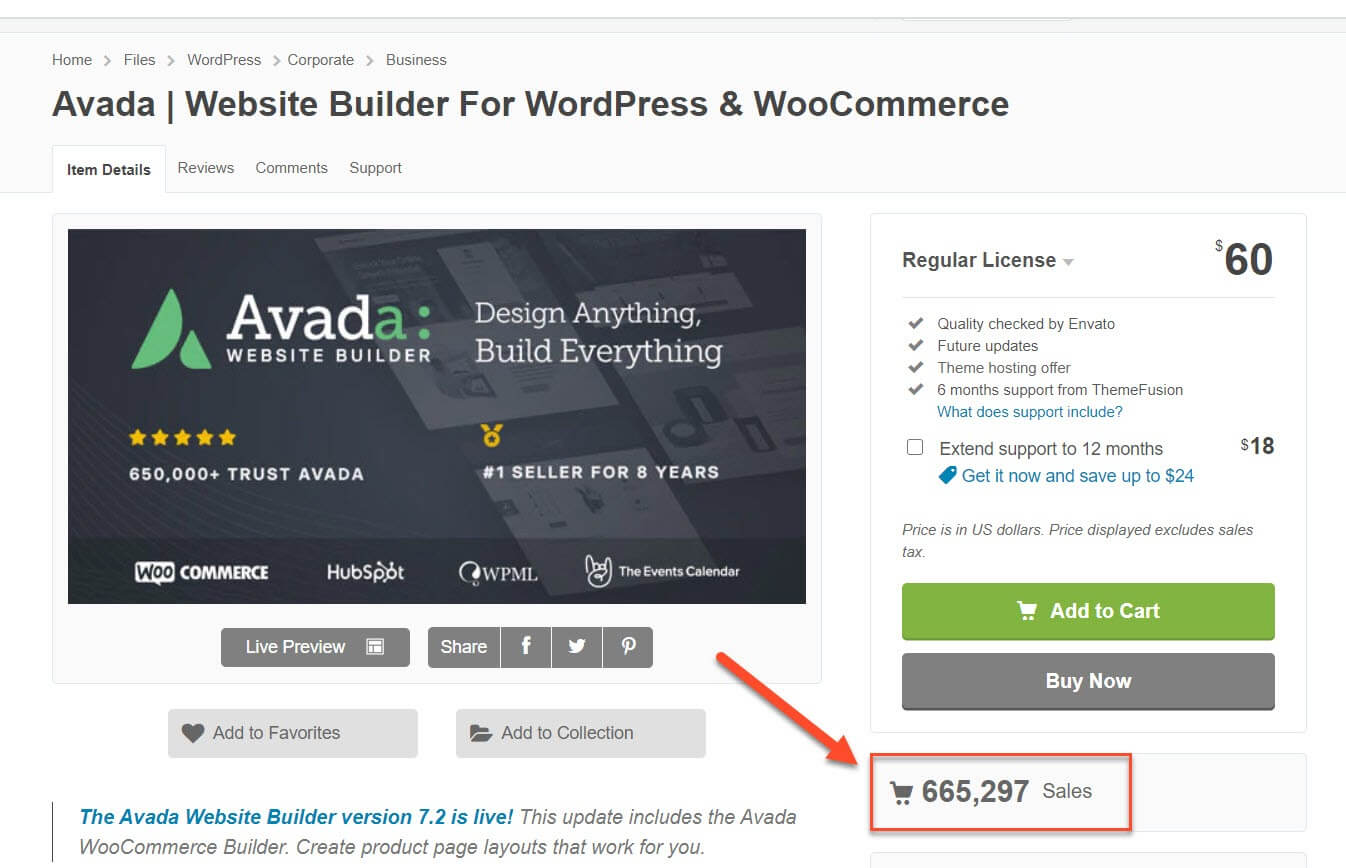The height and width of the screenshot is (868, 1346).
Task: Click the cart icon beside 665,297 Sales
Action: point(901,793)
